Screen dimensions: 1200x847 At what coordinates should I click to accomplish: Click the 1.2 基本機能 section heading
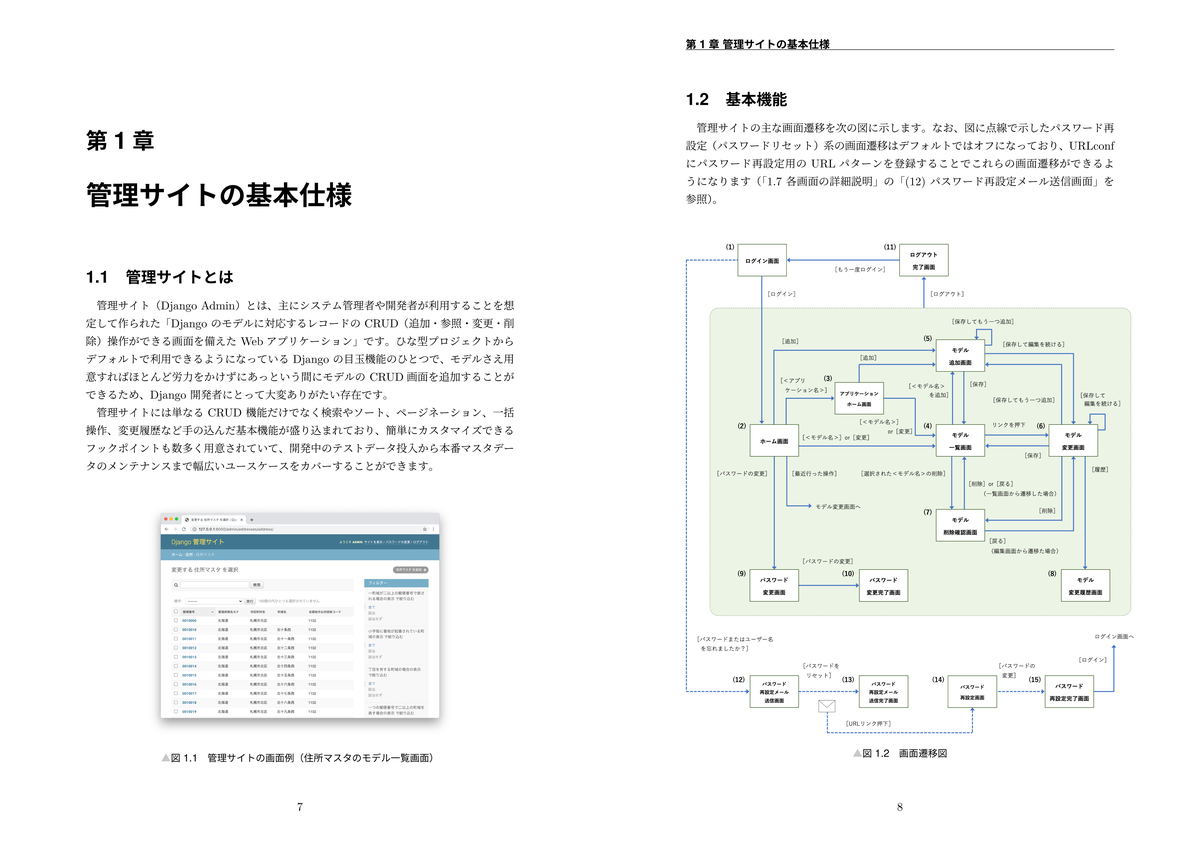coord(736,100)
